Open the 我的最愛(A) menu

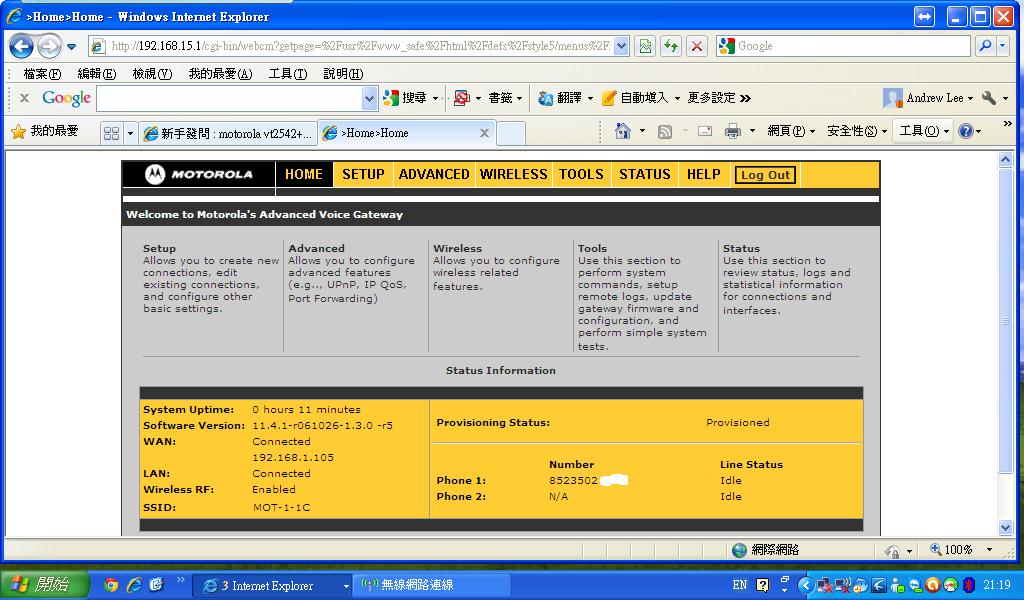pyautogui.click(x=220, y=74)
